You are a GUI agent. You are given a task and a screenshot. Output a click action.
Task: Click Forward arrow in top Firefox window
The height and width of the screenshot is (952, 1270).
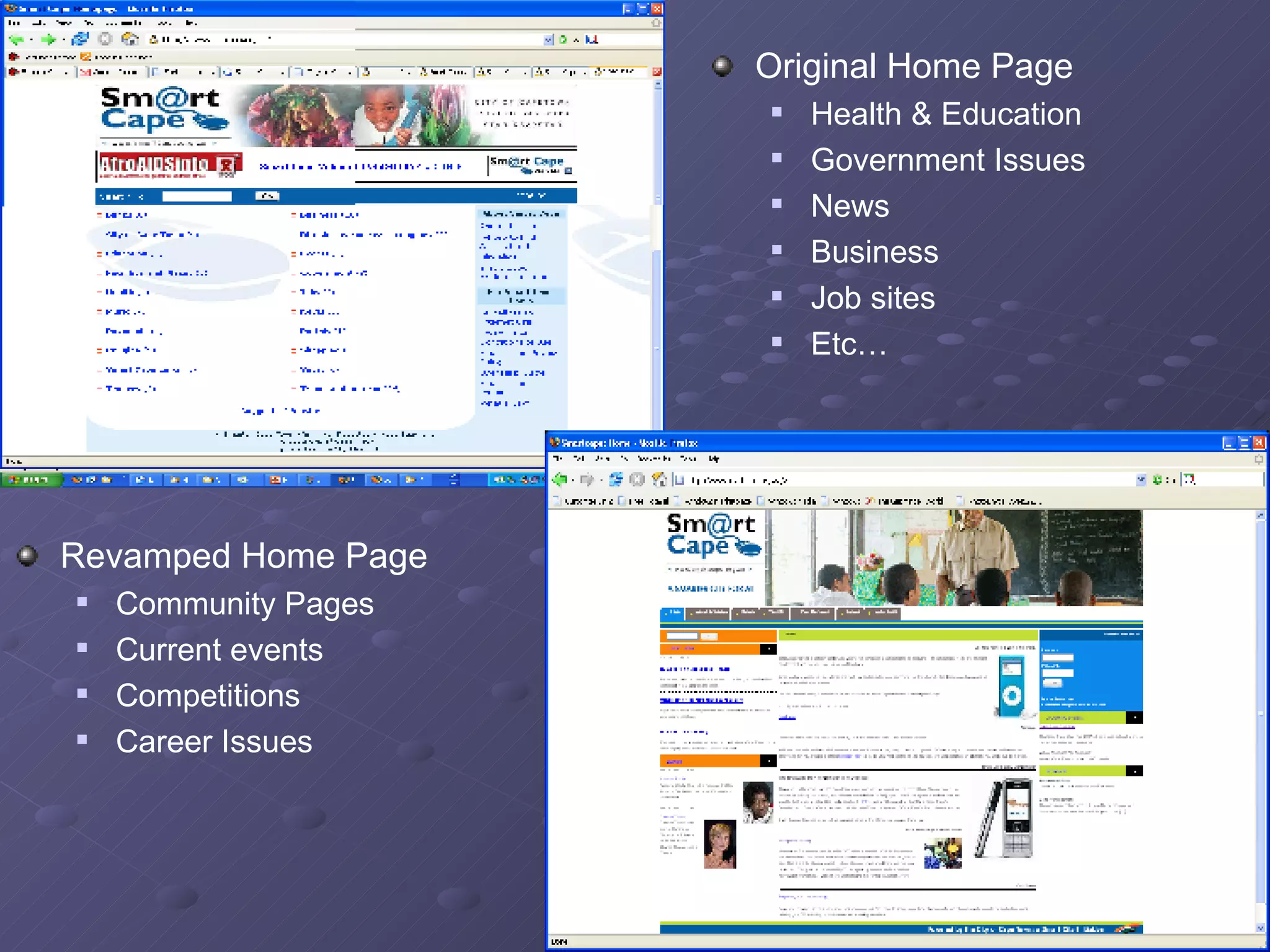tap(48, 40)
